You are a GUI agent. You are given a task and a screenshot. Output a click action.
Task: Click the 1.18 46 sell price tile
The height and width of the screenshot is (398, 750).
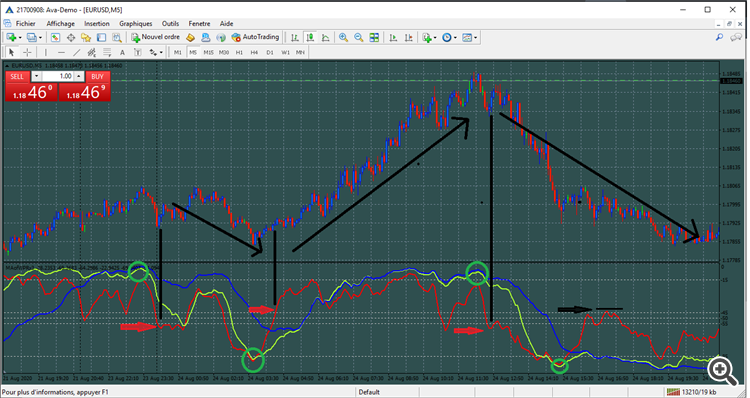click(32, 92)
